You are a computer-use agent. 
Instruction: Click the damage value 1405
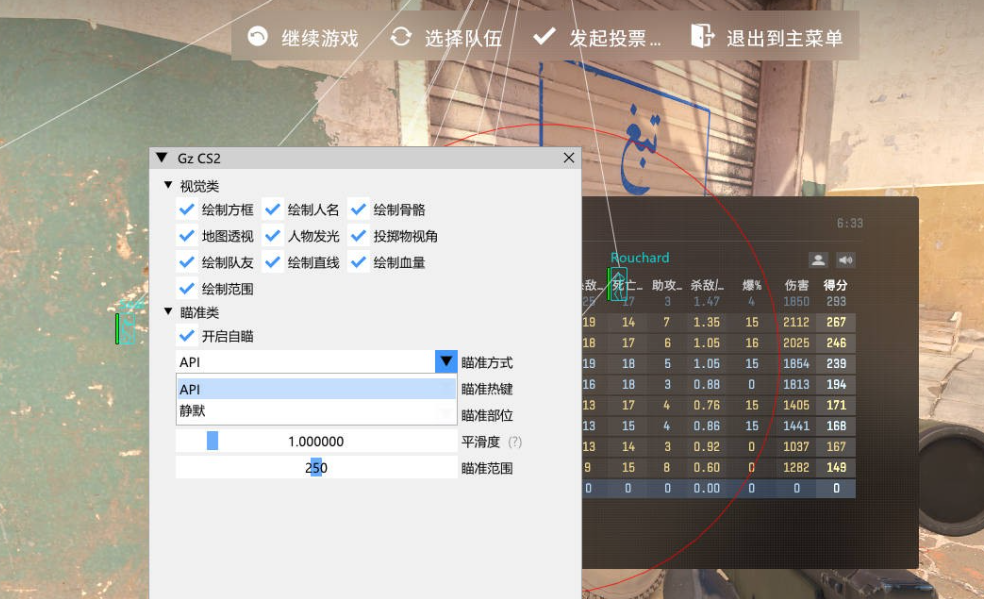[796, 405]
